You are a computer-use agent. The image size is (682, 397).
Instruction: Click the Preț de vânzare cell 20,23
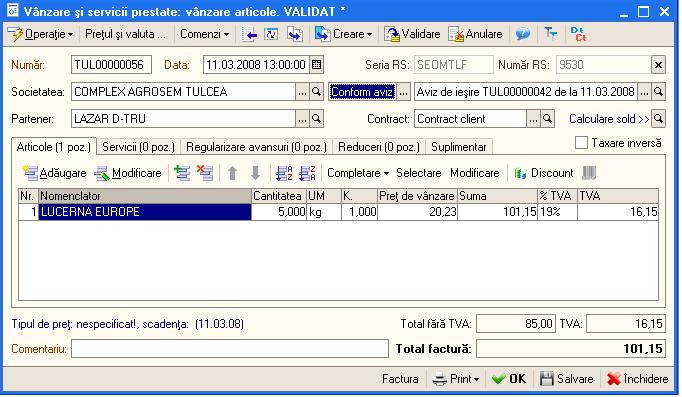click(x=417, y=212)
